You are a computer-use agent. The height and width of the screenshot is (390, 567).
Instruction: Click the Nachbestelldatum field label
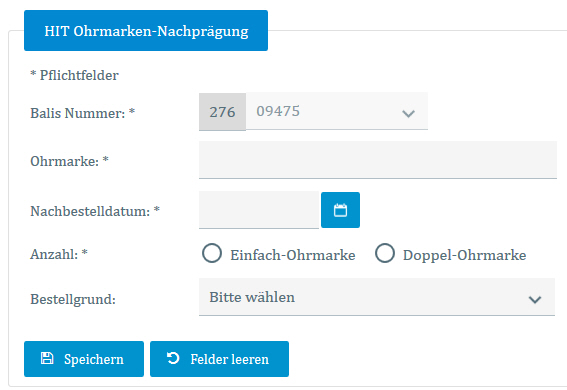pyautogui.click(x=95, y=211)
